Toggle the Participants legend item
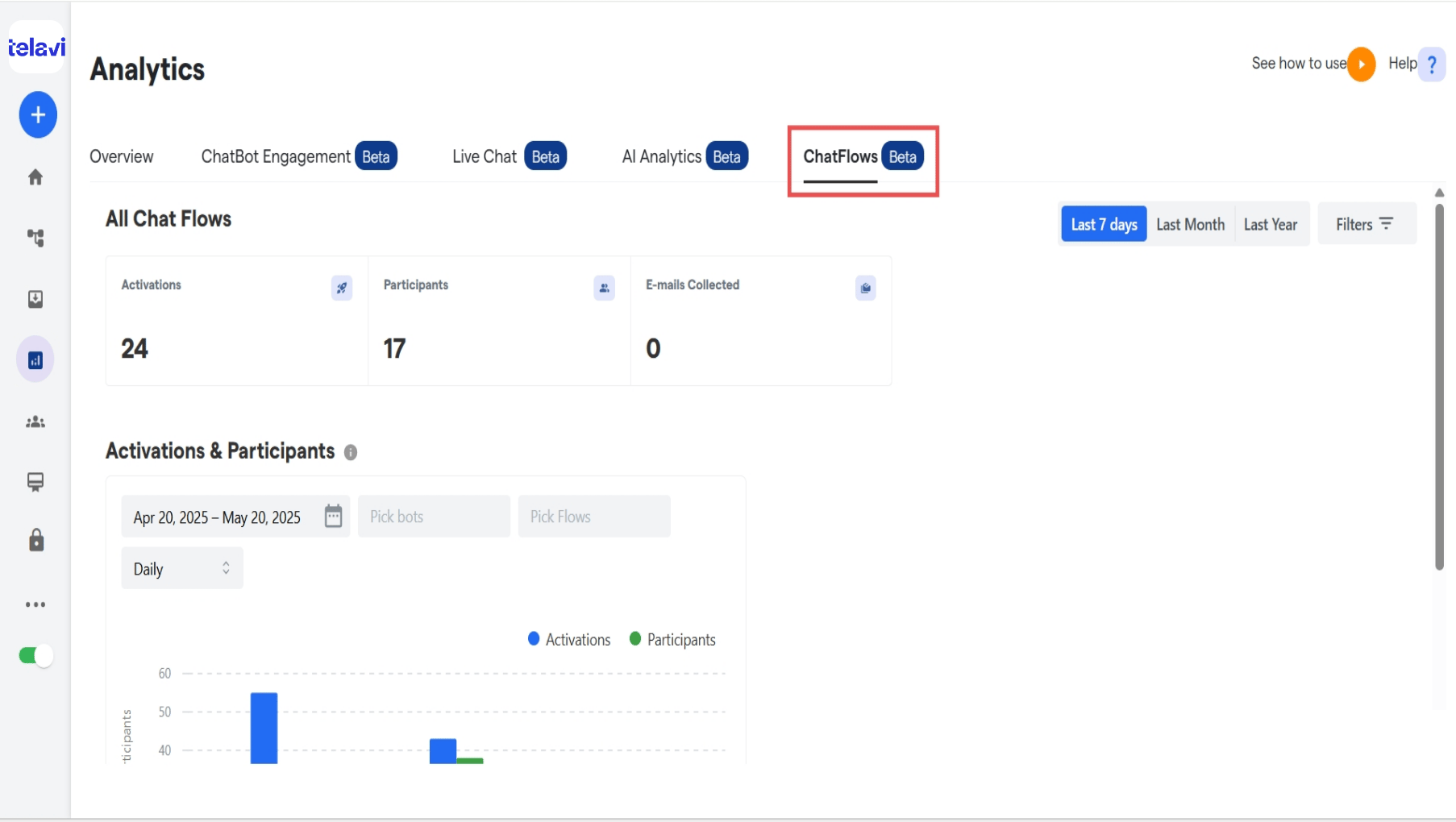This screenshot has height=822, width=1456. click(672, 639)
